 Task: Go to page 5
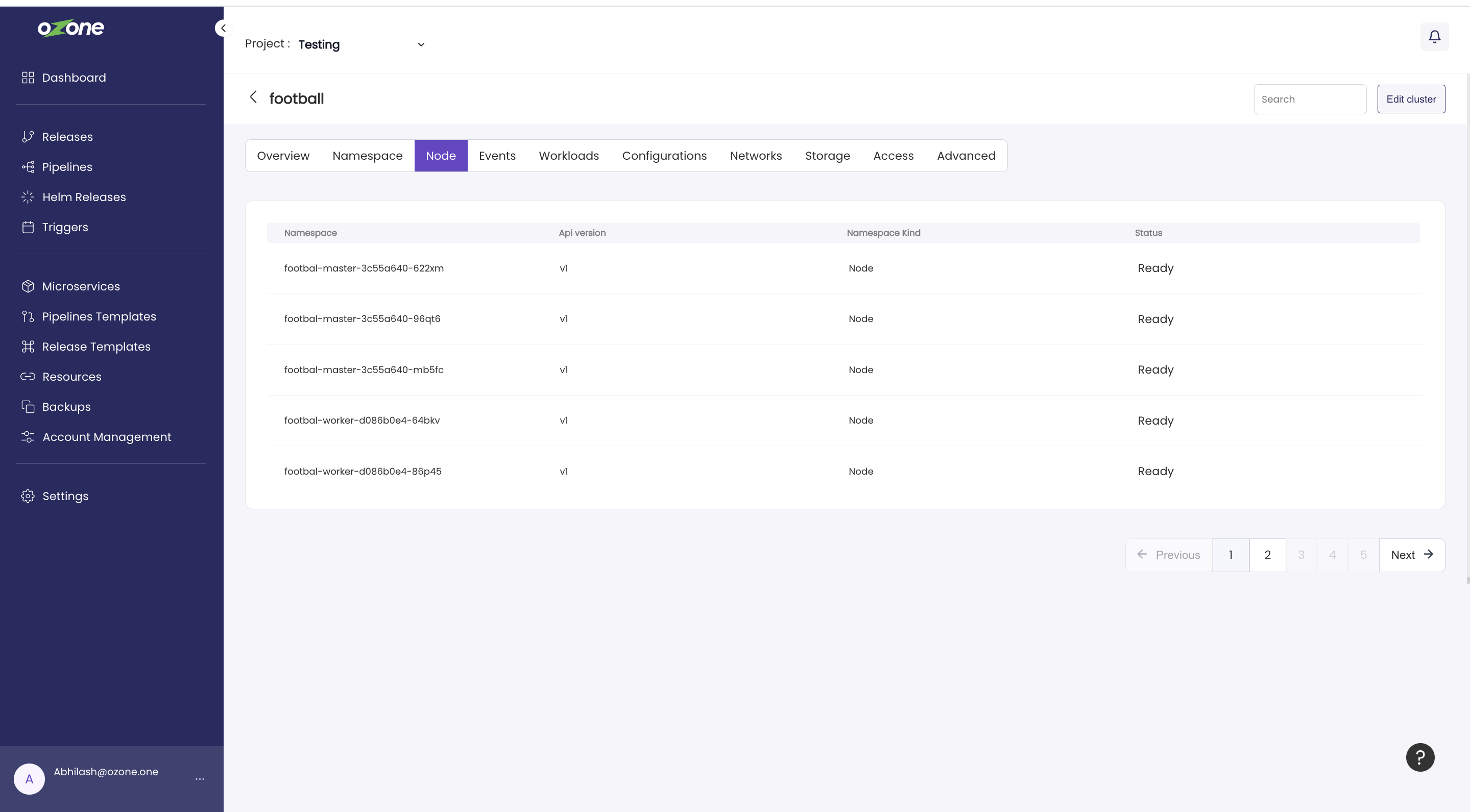tap(1363, 555)
